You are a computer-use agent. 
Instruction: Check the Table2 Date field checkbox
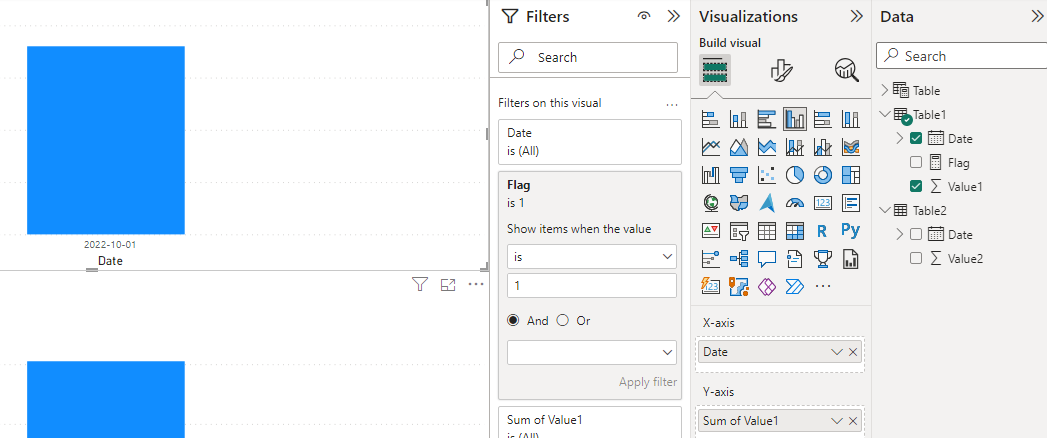pyautogui.click(x=916, y=234)
